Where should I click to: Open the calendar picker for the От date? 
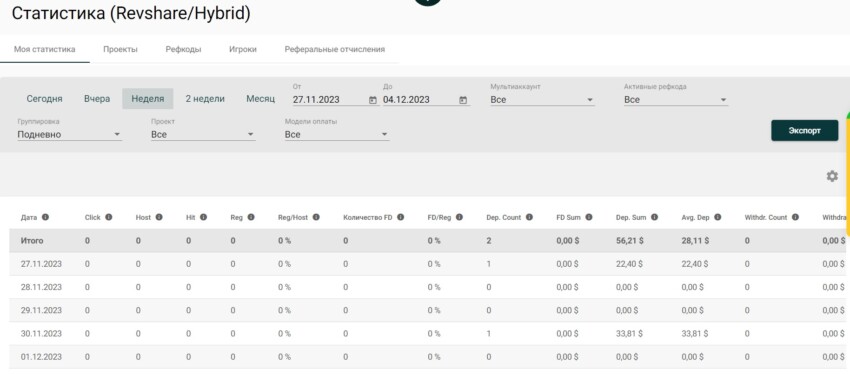[373, 100]
